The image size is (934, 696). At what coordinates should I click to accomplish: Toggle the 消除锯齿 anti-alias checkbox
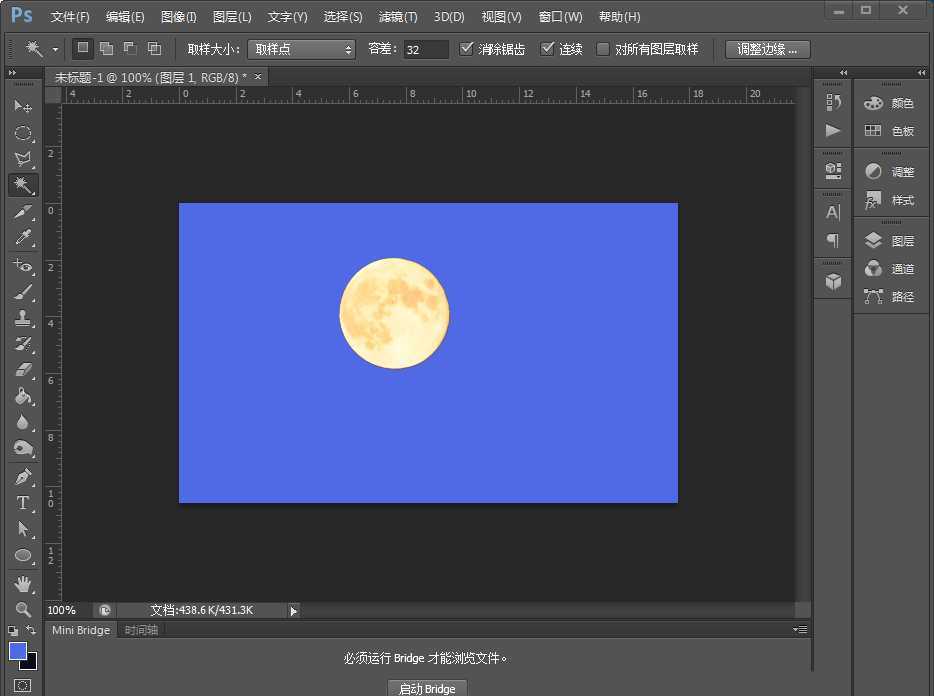point(467,48)
